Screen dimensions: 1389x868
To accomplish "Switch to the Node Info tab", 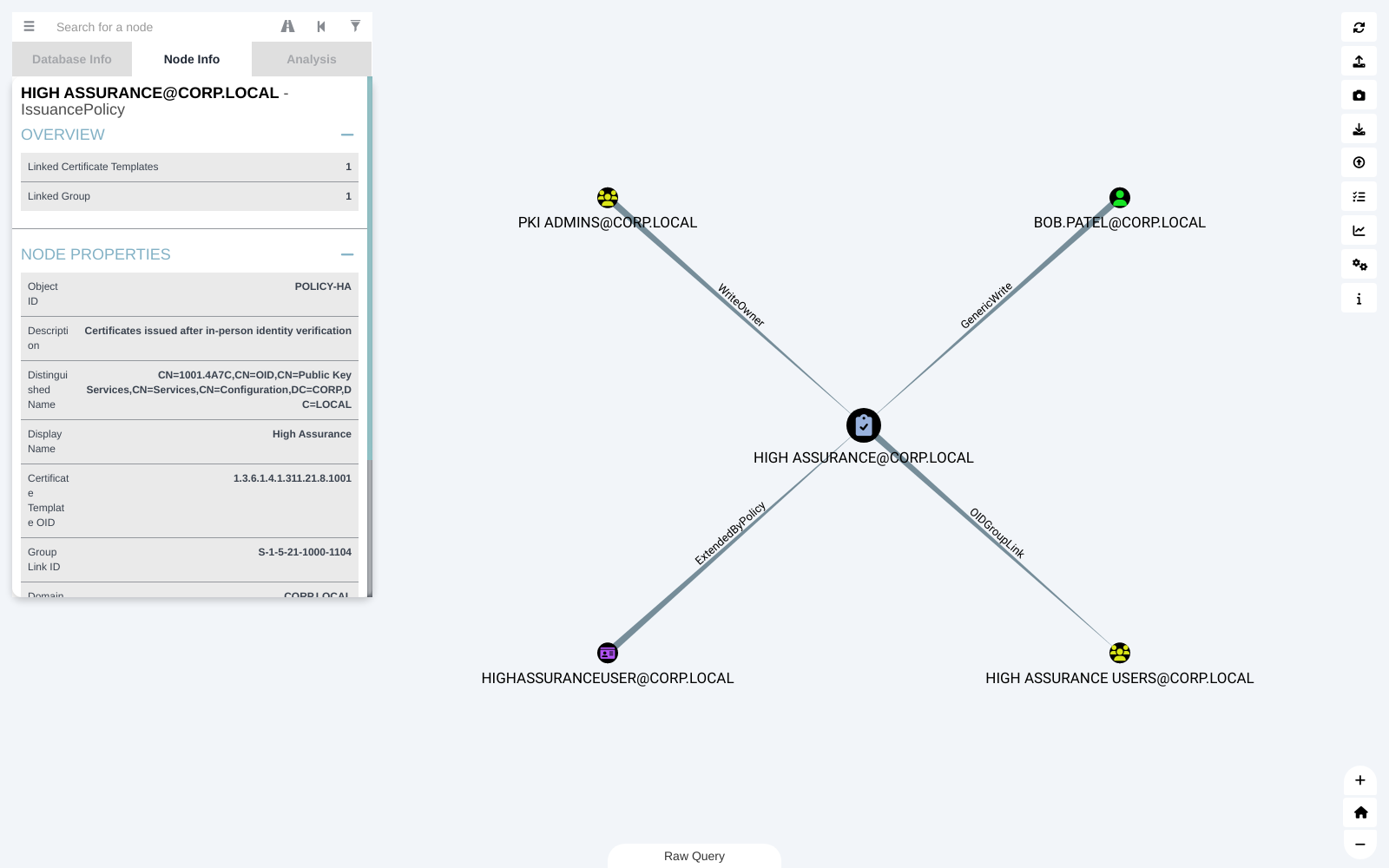I will point(192,59).
